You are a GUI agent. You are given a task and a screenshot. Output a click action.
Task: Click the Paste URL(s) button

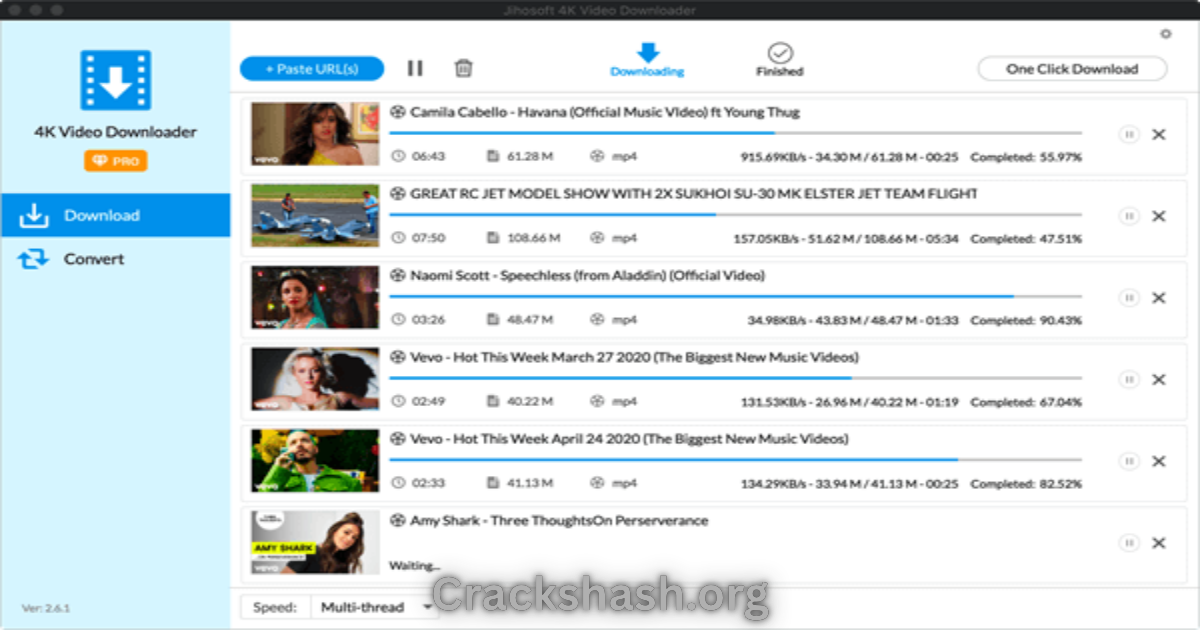[312, 69]
